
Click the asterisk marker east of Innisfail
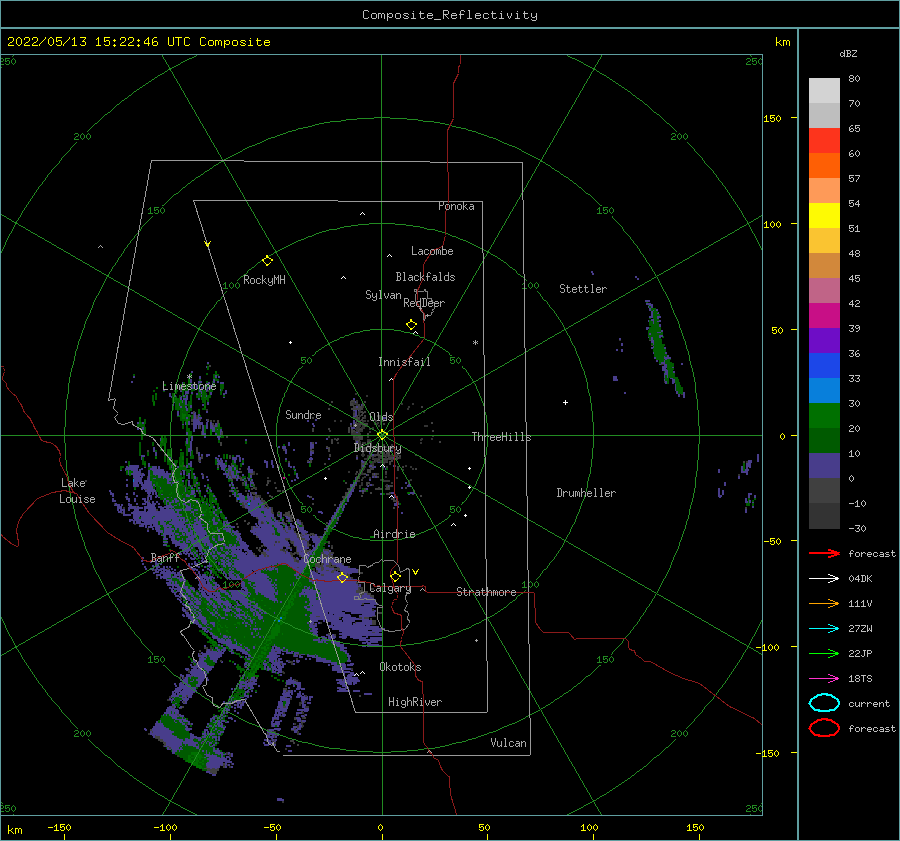click(475, 343)
